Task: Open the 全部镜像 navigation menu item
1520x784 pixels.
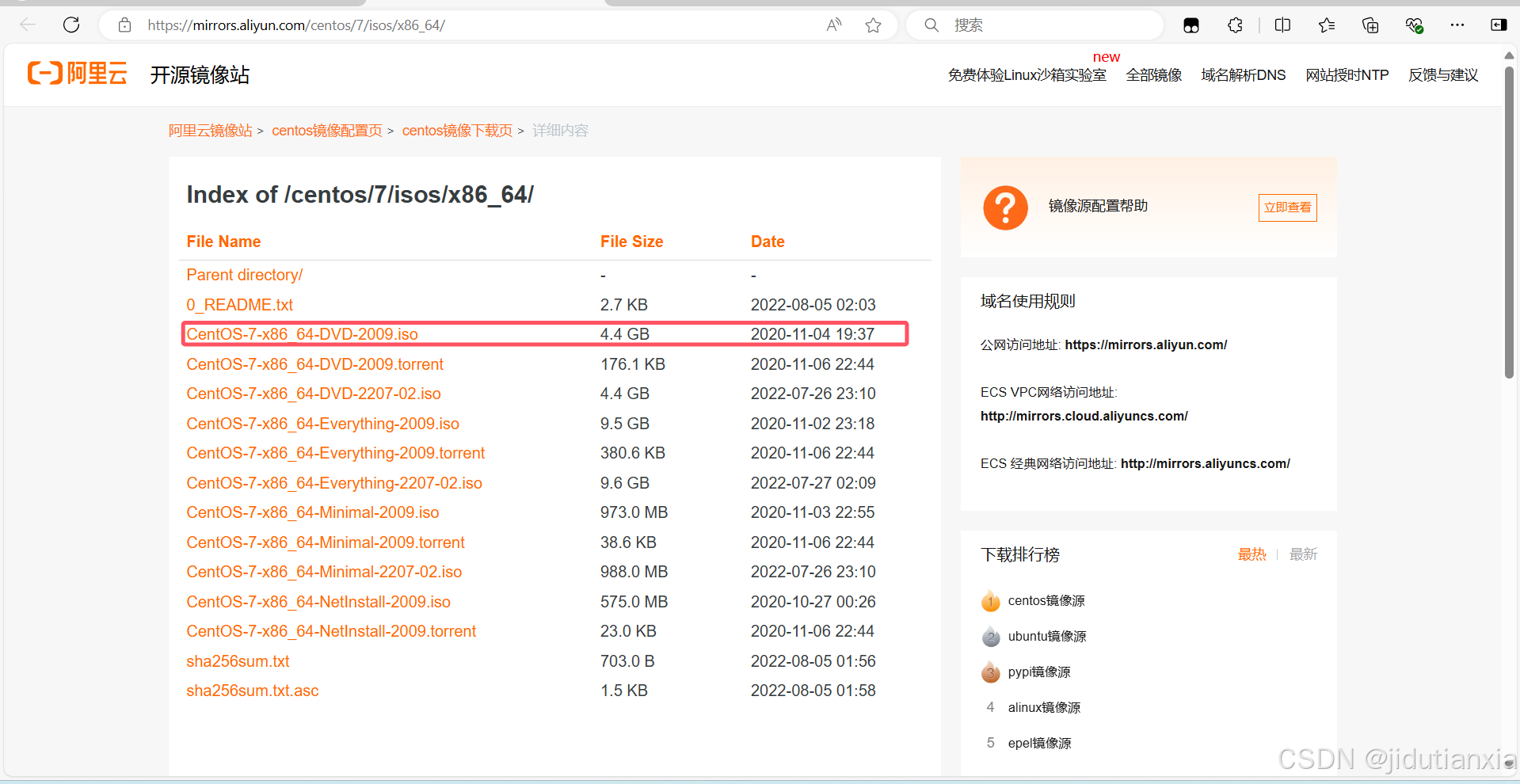Action: 1153,75
